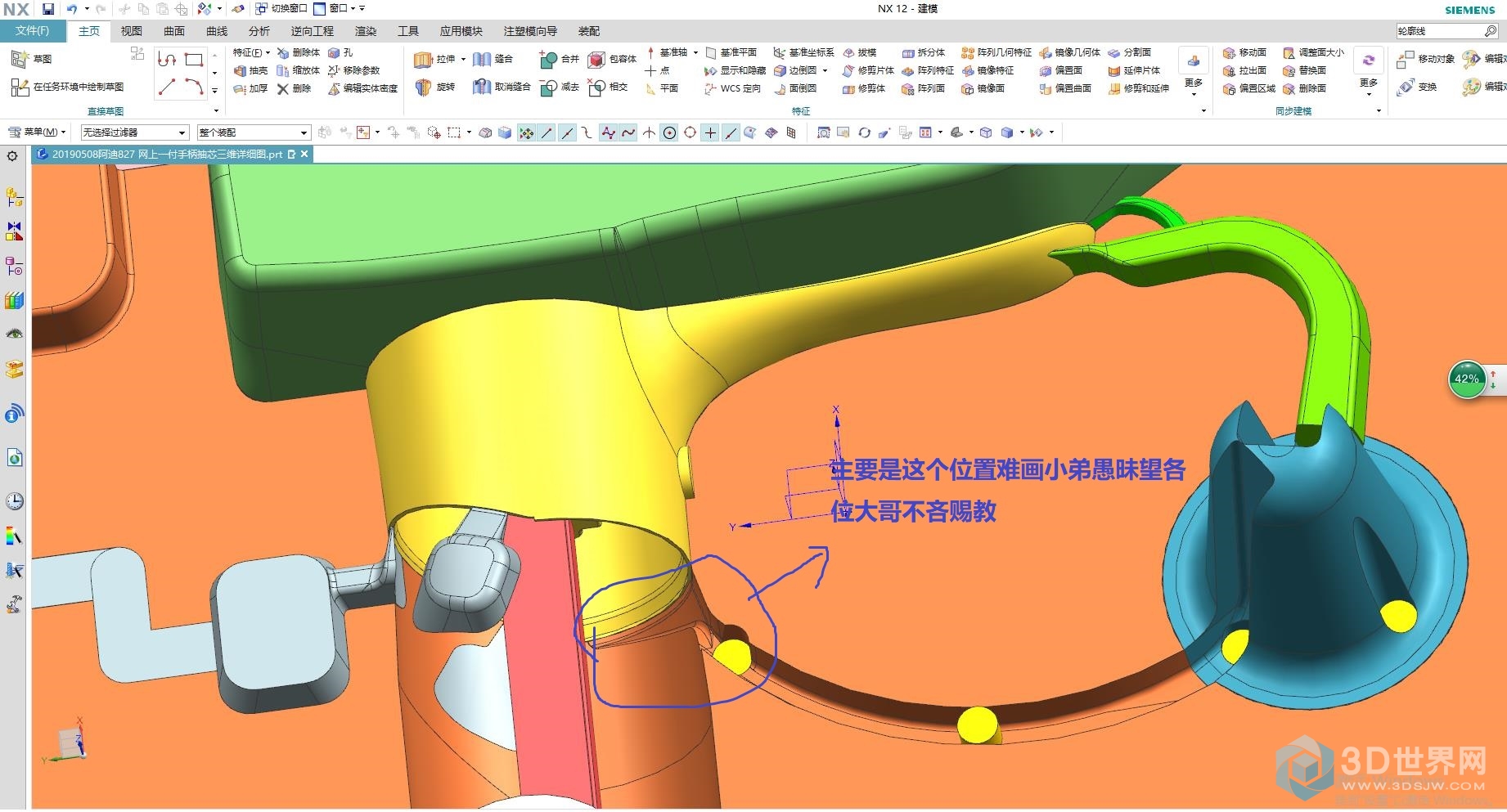Click the Delete Face (删除面) tool
This screenshot has width=1507, height=812.
(x=1304, y=88)
